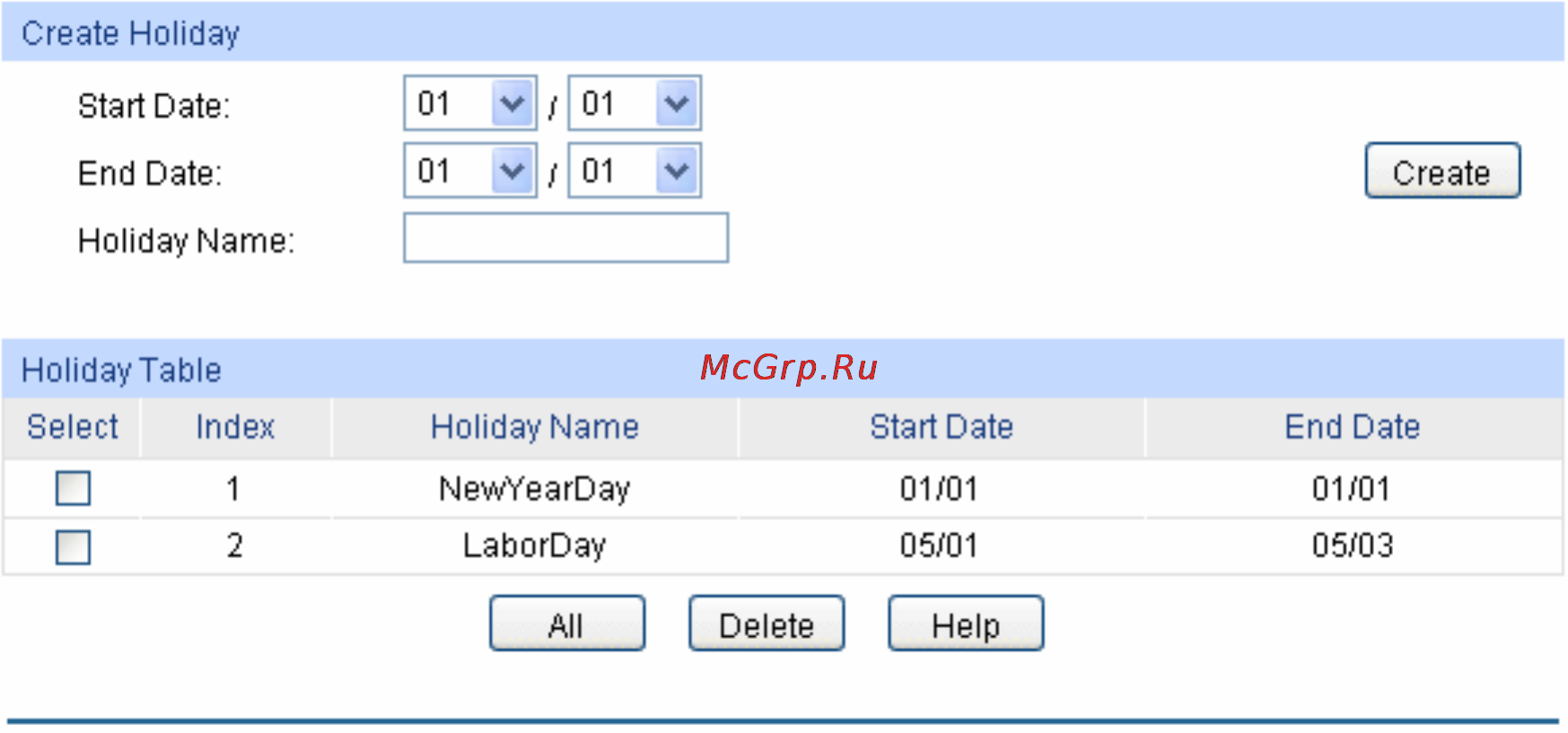Click the Delete button

click(x=766, y=624)
